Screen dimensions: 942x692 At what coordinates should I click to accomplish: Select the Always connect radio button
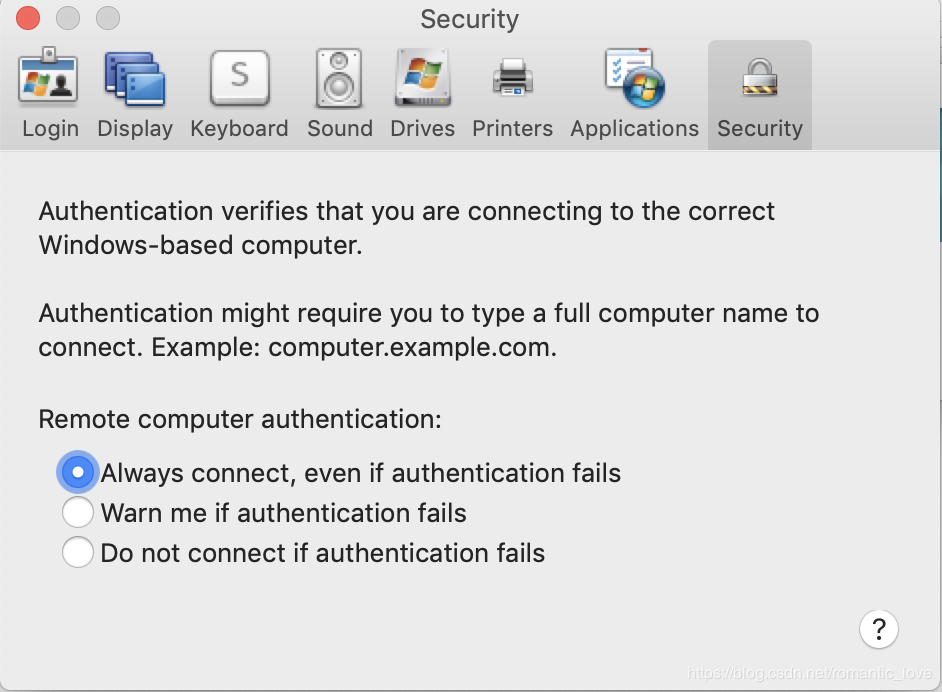pyautogui.click(x=78, y=472)
